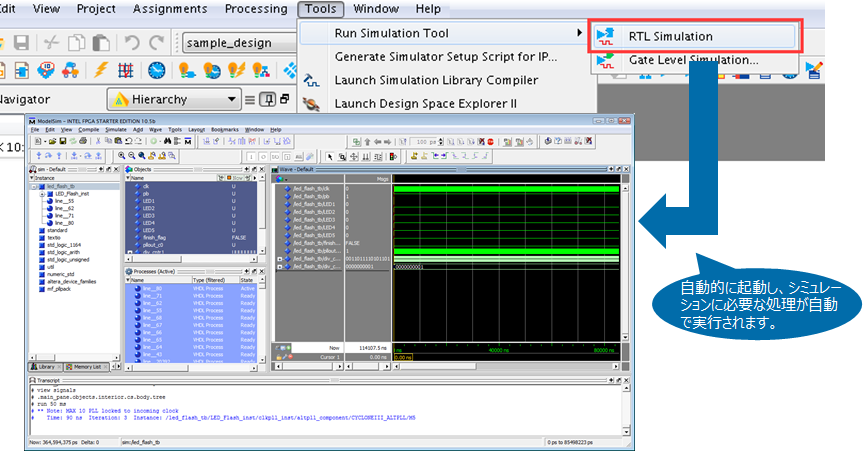Click the ModelSim binoculars find icon
Image resolution: width=865 pixels, height=451 pixels.
[168, 142]
